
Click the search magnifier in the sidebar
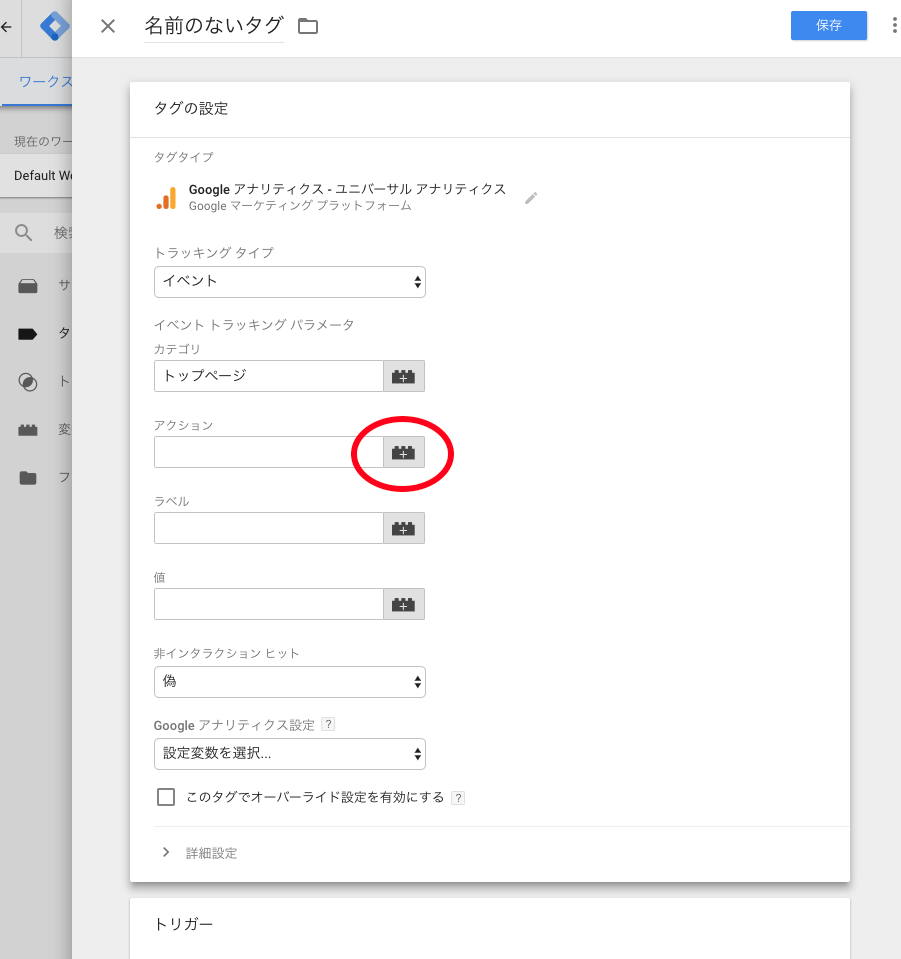28,232
